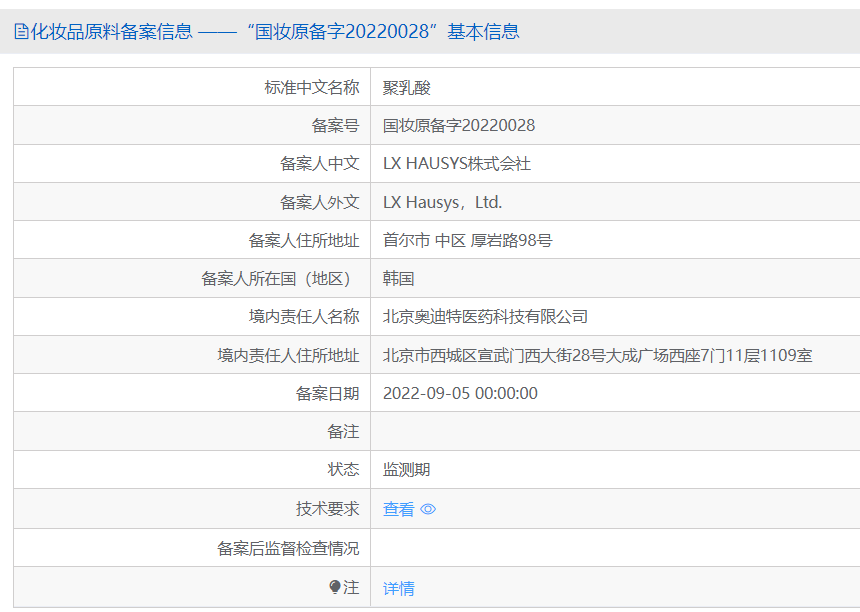Click the country value 韩国
The height and width of the screenshot is (612, 860).
click(399, 278)
